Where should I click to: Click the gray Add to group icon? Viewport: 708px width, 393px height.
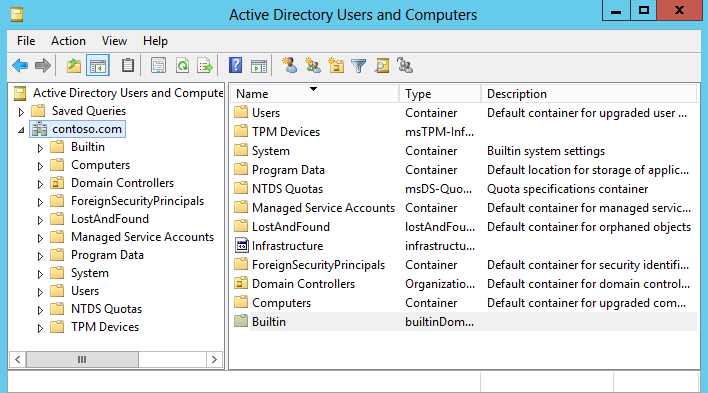[x=405, y=66]
